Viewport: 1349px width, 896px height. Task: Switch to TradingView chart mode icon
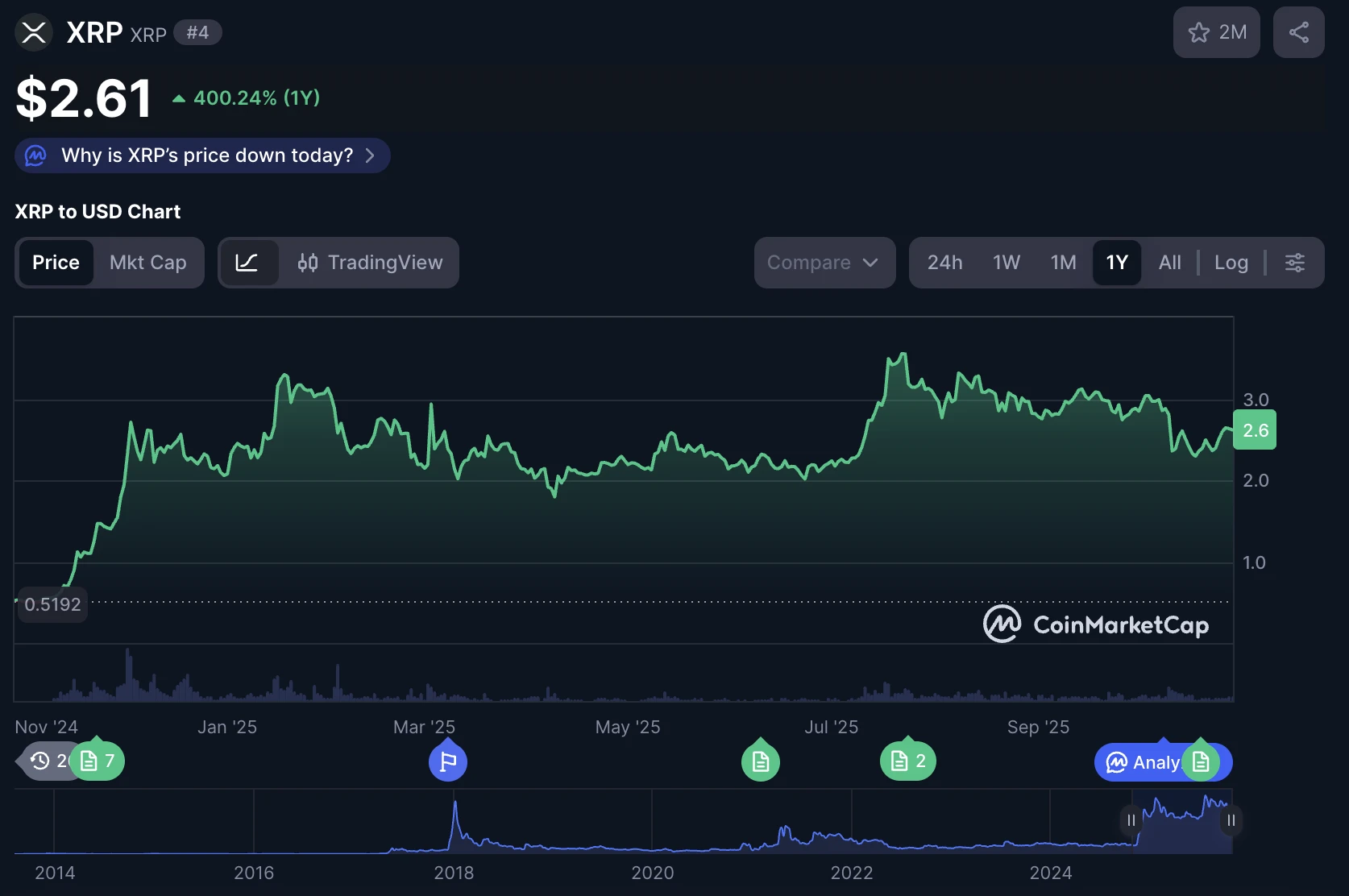tap(370, 263)
